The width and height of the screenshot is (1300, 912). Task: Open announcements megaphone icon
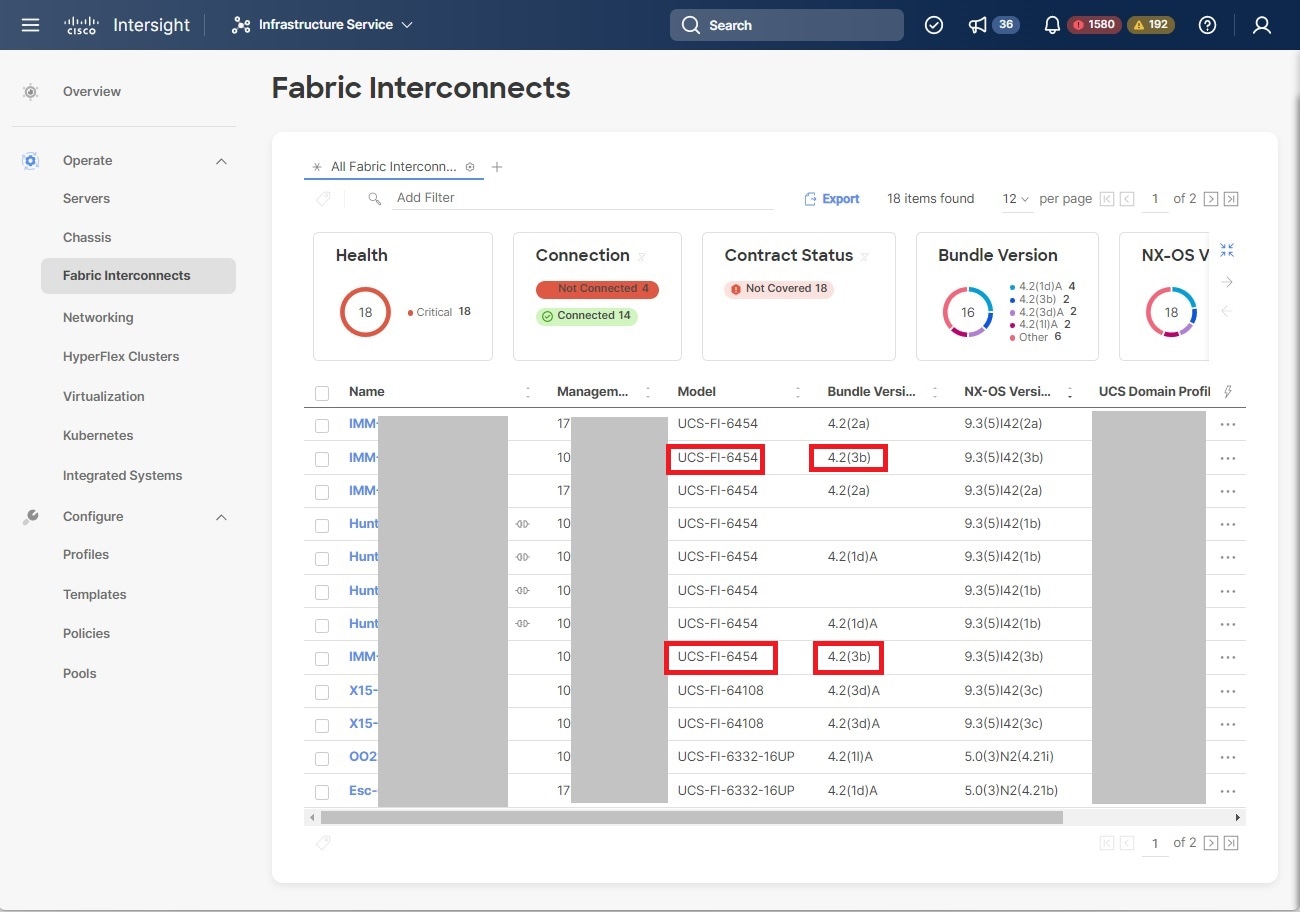tap(977, 25)
